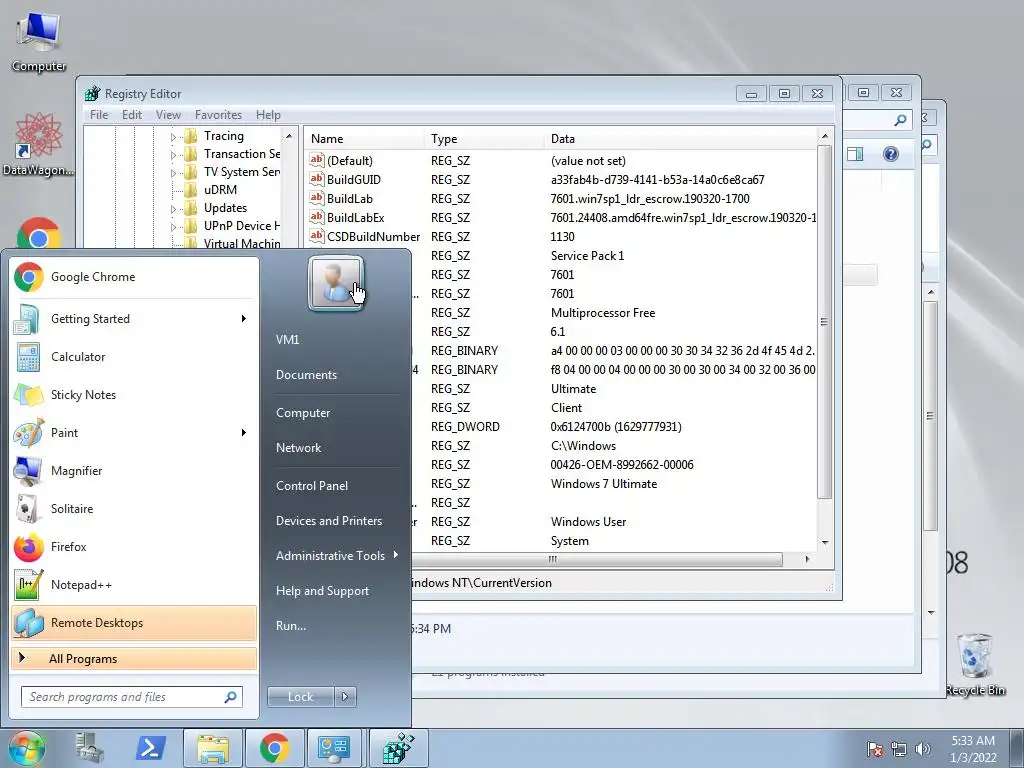Launch Firefox from Start menu
This screenshot has height=768, width=1024.
coord(134,546)
